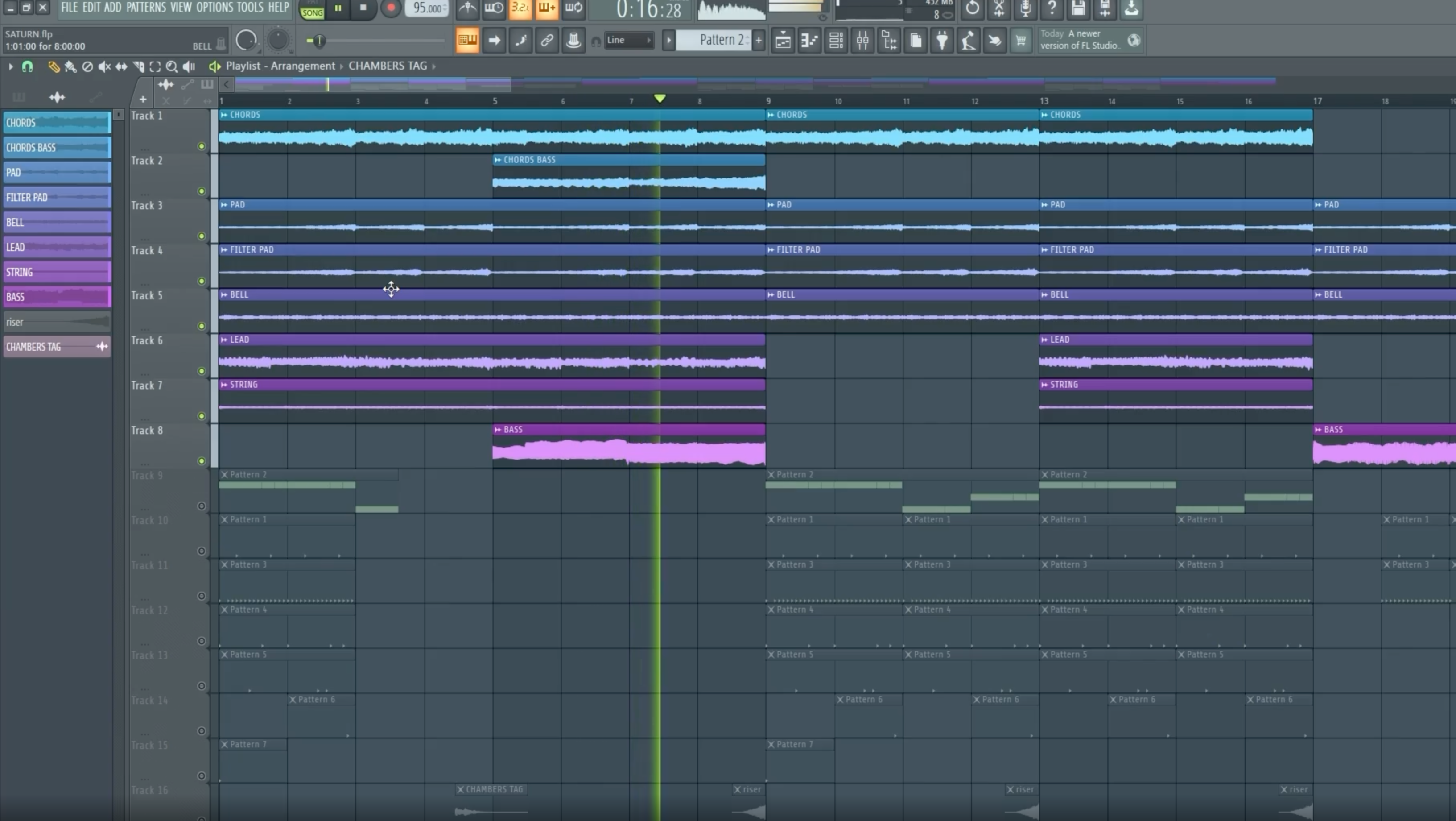Click the Record button
The image size is (1456, 821).
pyautogui.click(x=391, y=8)
